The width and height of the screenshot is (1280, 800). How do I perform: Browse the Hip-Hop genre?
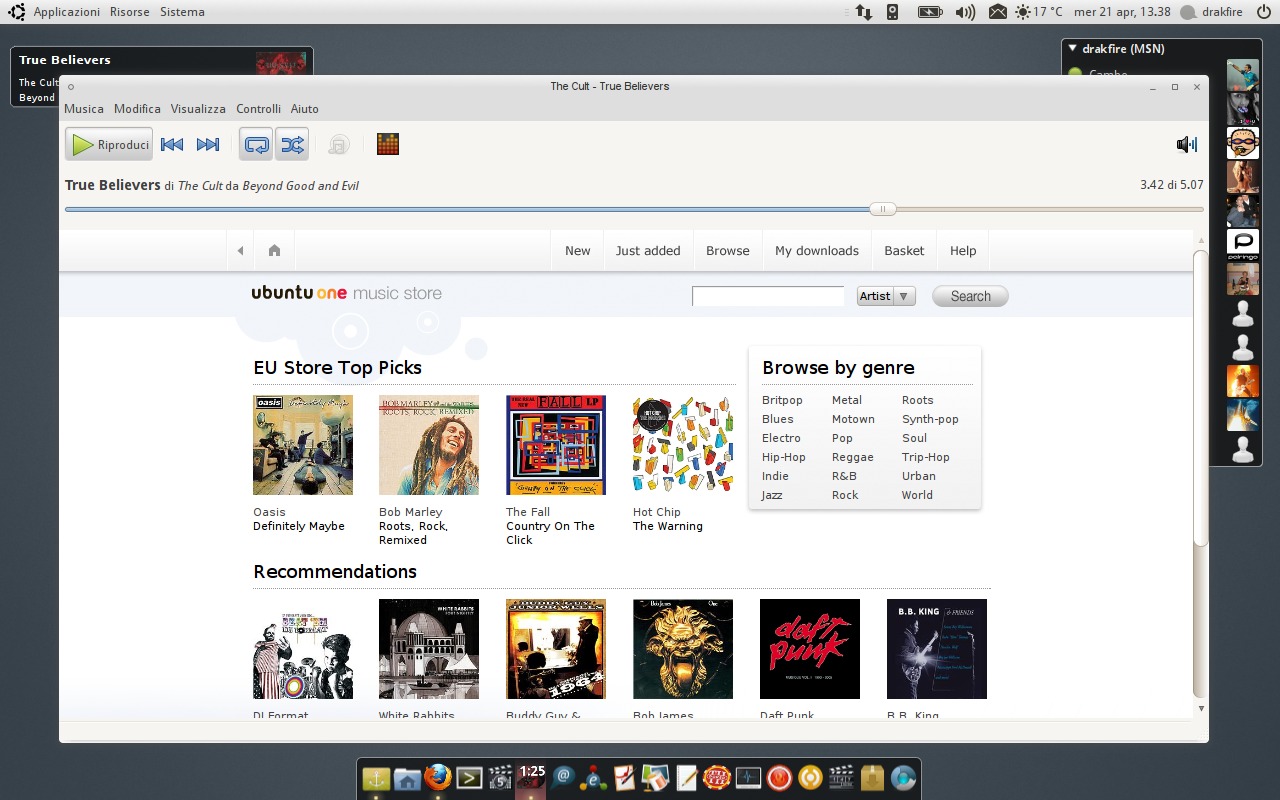784,457
